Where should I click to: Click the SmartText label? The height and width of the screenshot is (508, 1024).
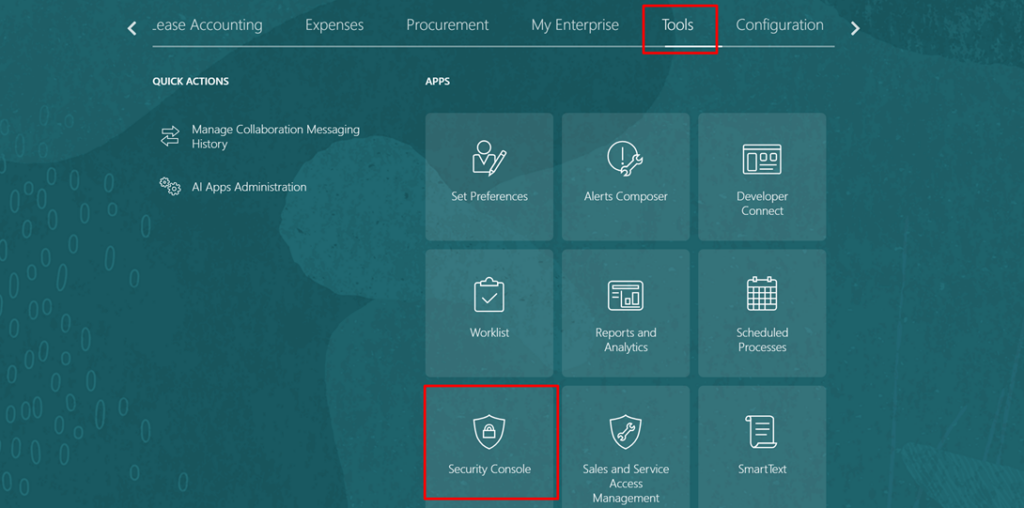pos(761,469)
